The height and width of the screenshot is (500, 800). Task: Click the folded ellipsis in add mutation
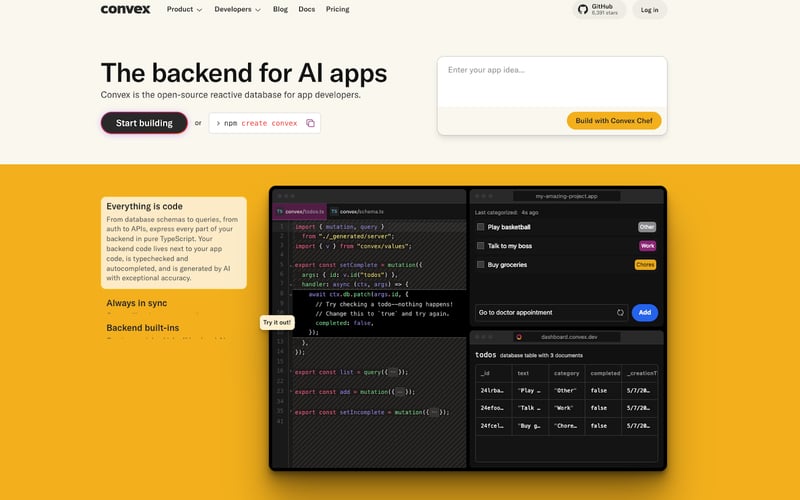pos(400,392)
